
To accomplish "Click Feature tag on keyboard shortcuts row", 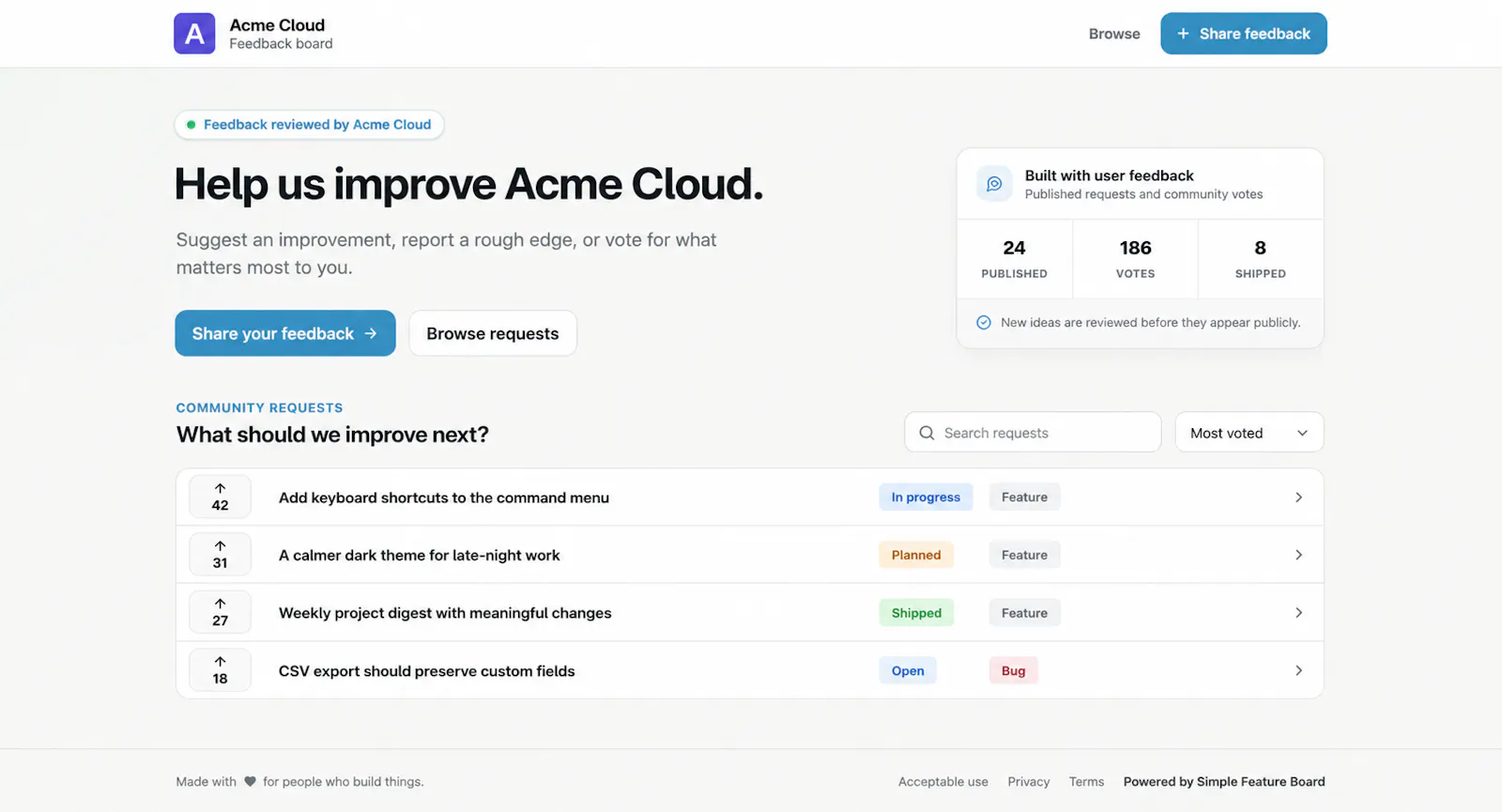I will point(1024,498).
